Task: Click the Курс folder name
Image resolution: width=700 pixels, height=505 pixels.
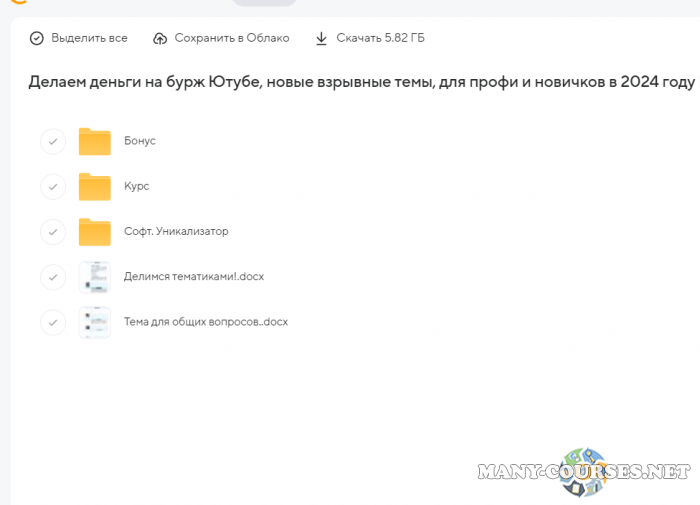Action: click(x=137, y=186)
